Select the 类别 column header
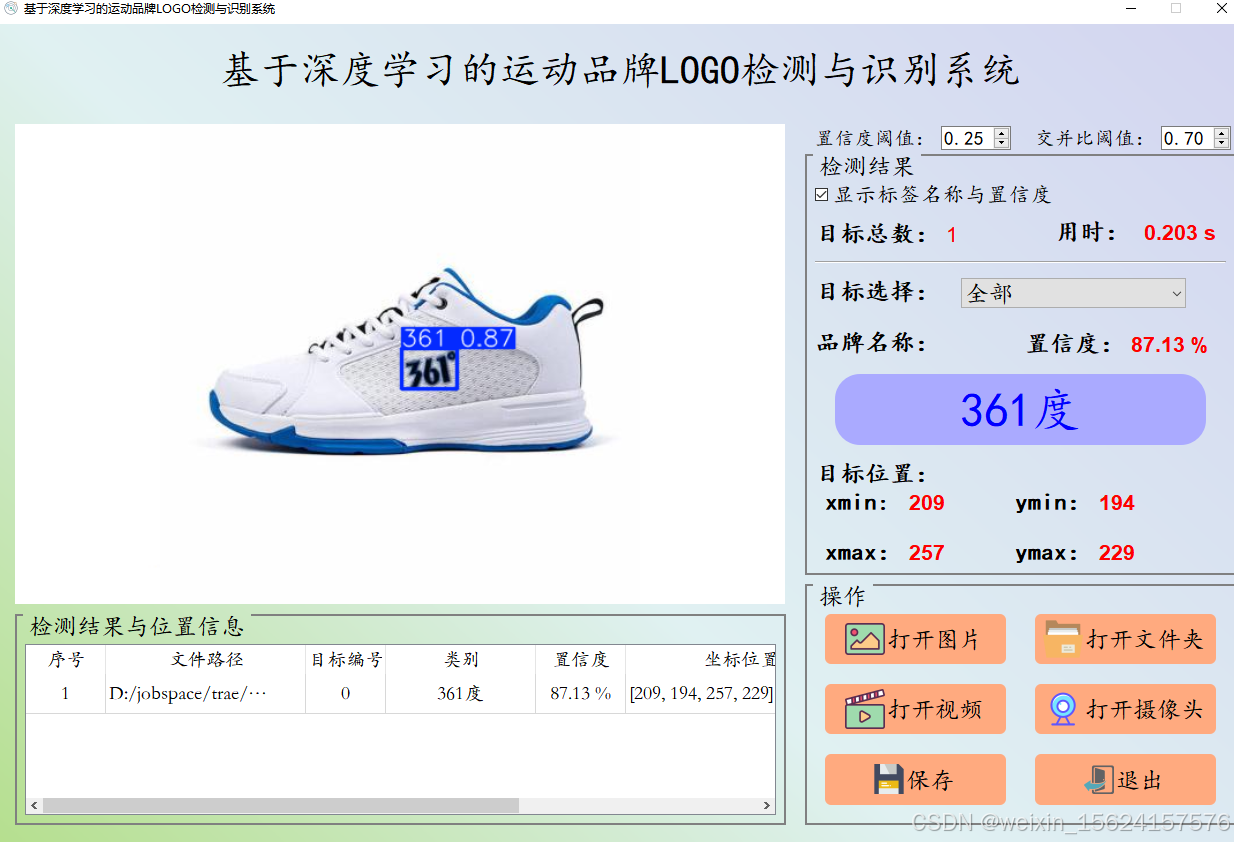Image resolution: width=1234 pixels, height=842 pixels. coord(461,660)
